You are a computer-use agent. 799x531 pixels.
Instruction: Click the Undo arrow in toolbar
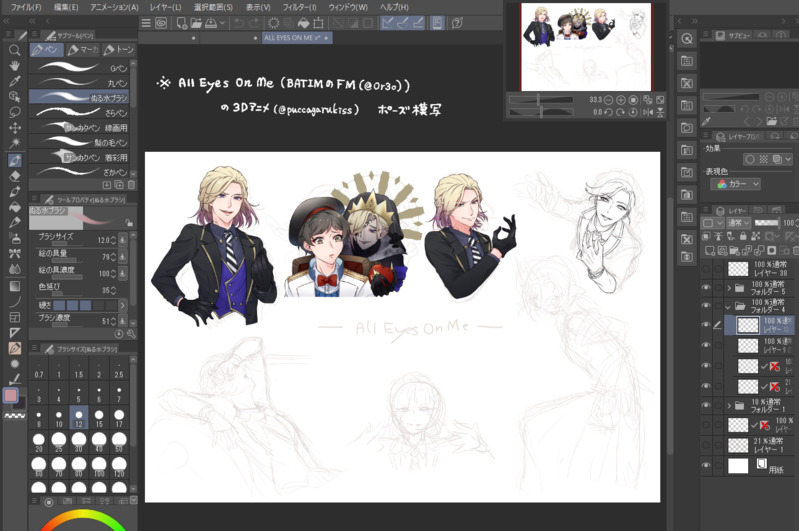point(239,23)
